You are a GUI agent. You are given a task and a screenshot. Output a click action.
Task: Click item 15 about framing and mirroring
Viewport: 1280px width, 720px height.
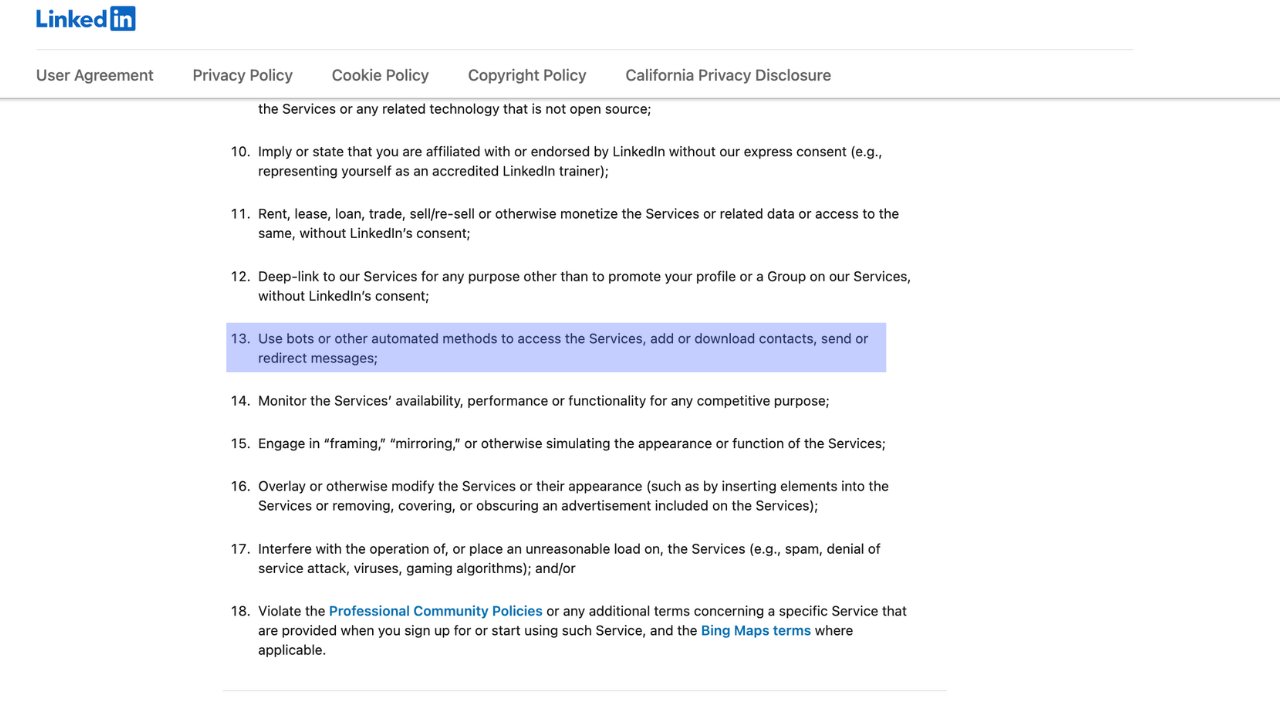571,443
